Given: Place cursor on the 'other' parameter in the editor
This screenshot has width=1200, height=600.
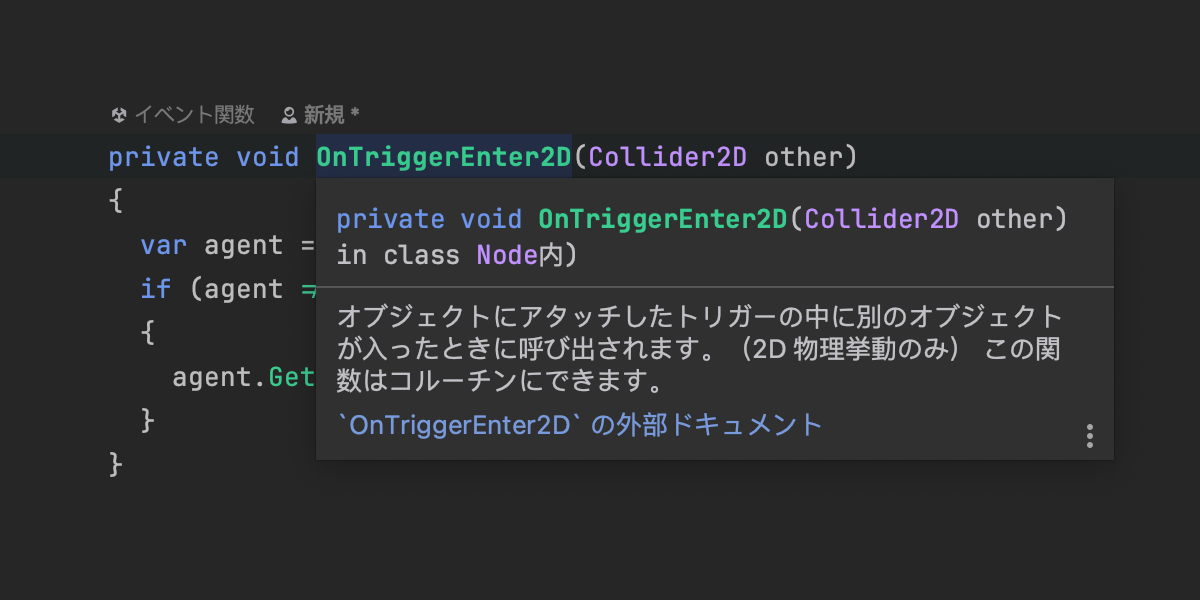Looking at the screenshot, I should [804, 157].
